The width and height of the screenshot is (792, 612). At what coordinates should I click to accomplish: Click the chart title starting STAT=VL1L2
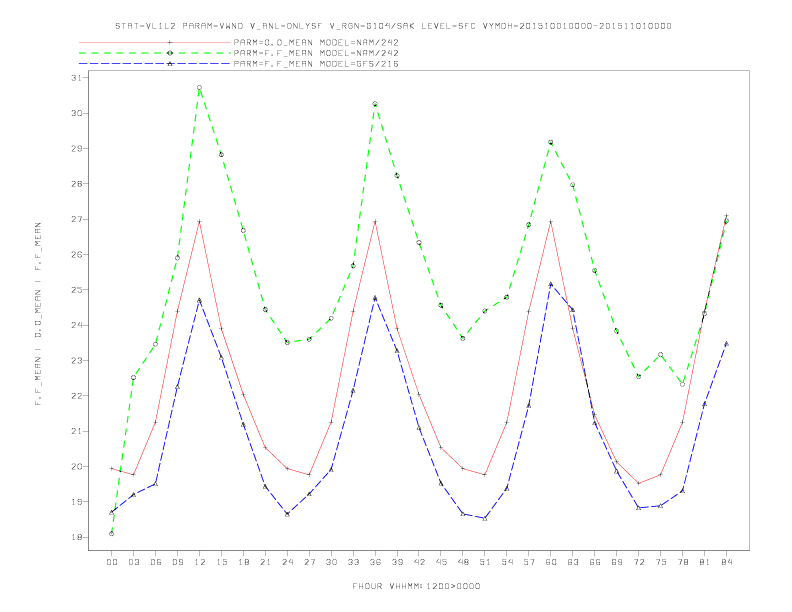[393, 26]
